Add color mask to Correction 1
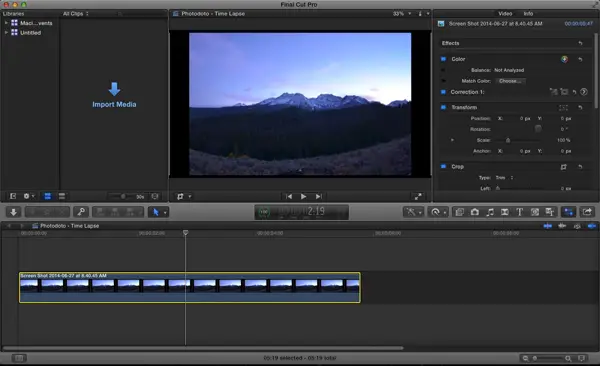The height and width of the screenshot is (366, 600). (553, 92)
